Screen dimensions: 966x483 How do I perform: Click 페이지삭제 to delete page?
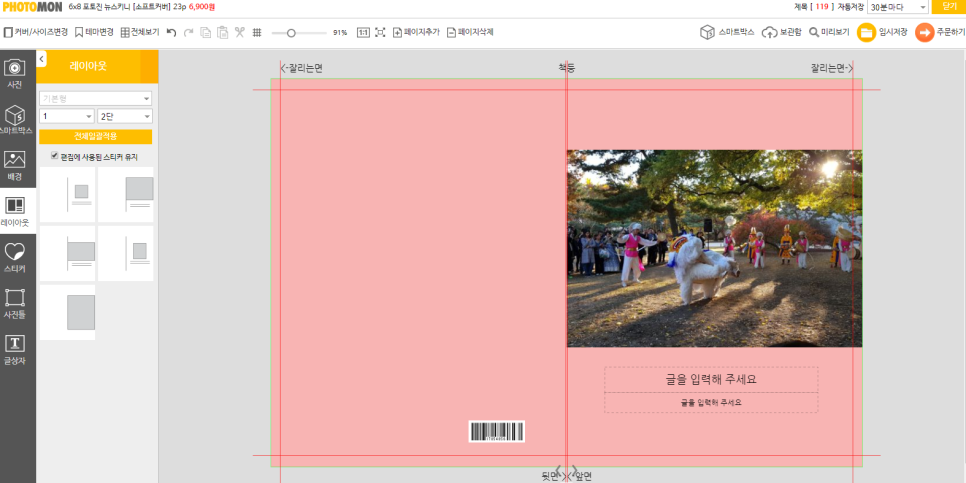click(470, 32)
